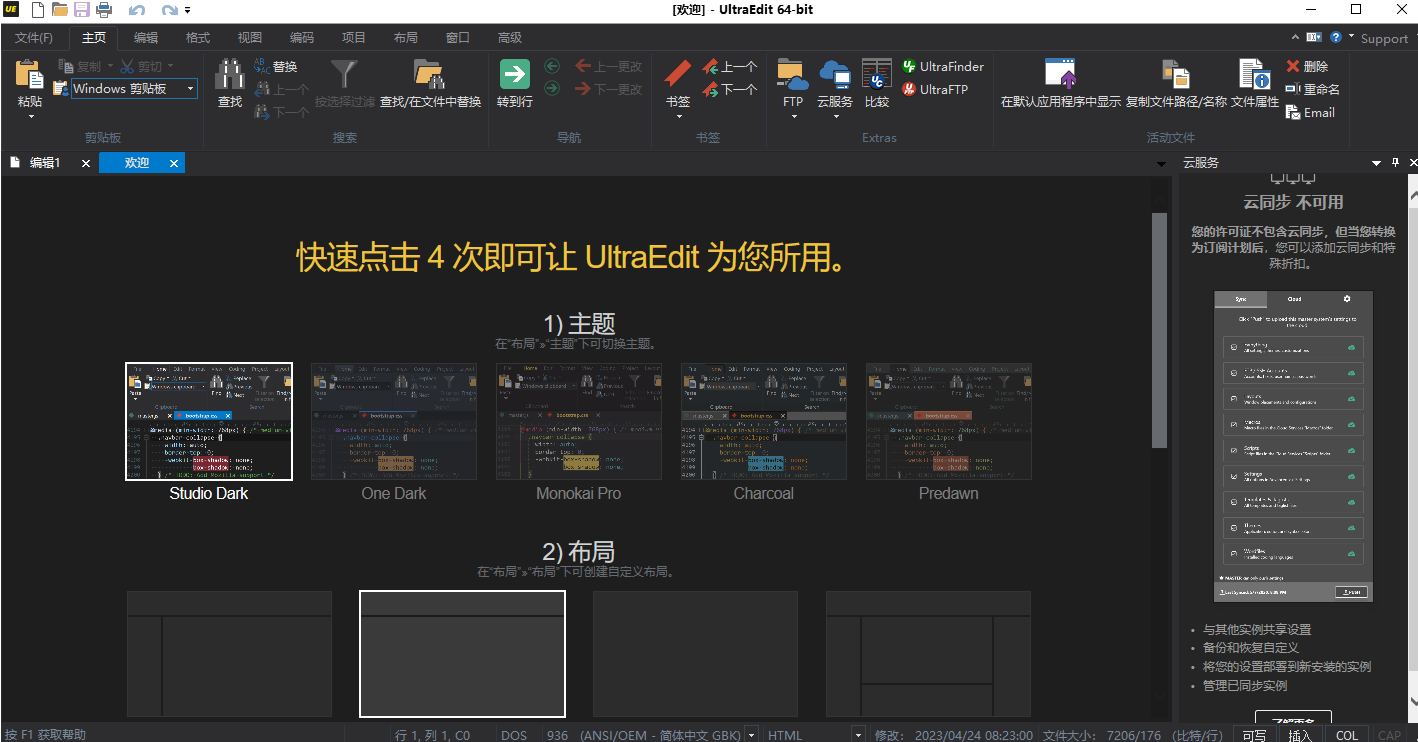Screen dimensions: 1418x742
Task: Switch to the 编辑1 document tab
Action: [45, 163]
